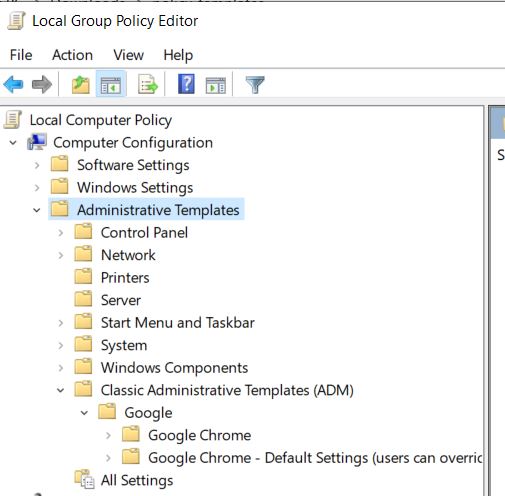Click the Control Panel folder icon
Screen dimensions: 505x496
coord(83,231)
